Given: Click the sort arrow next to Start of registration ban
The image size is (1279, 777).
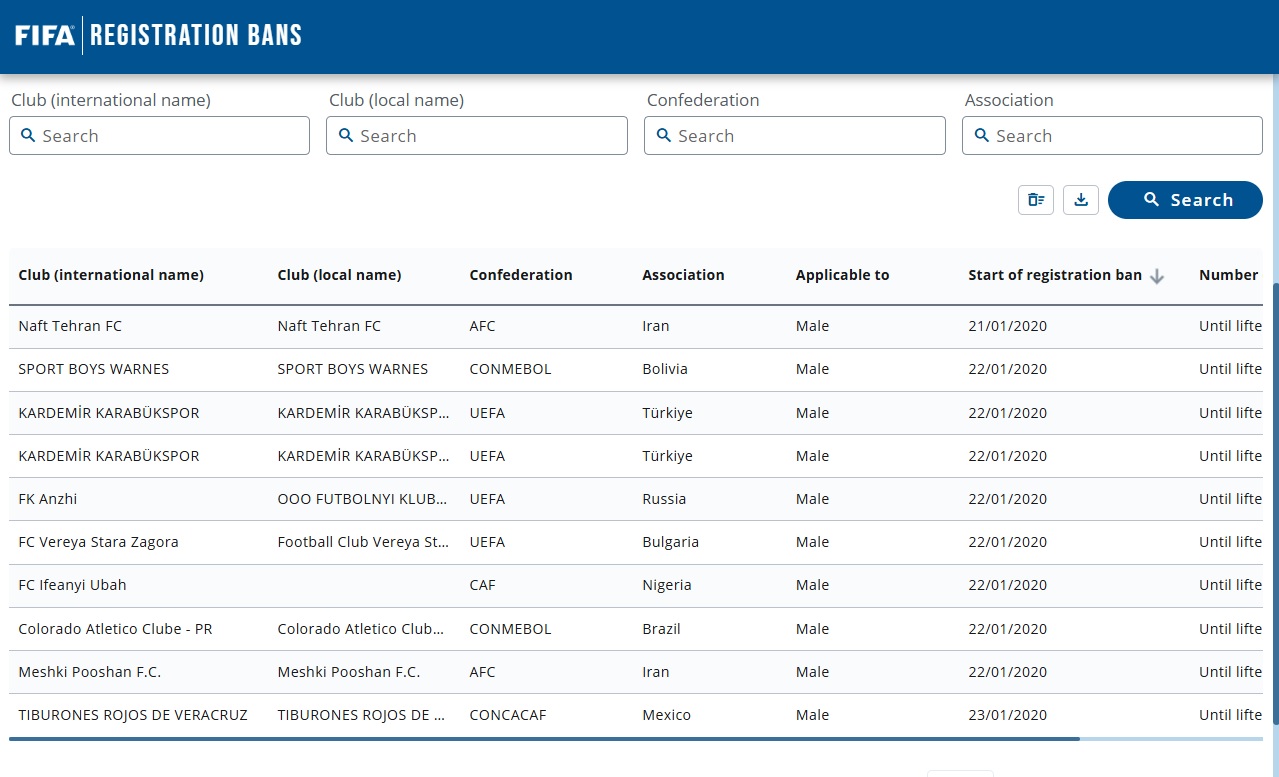Looking at the screenshot, I should click(x=1157, y=276).
